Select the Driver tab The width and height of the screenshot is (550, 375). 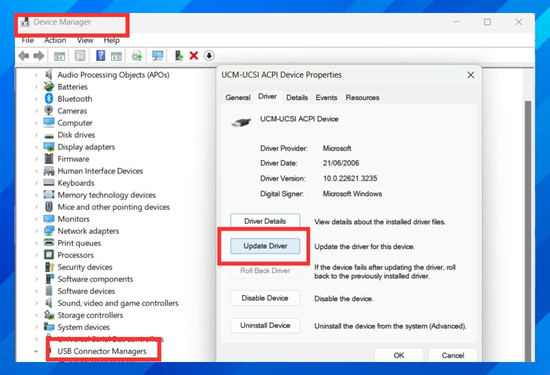267,96
